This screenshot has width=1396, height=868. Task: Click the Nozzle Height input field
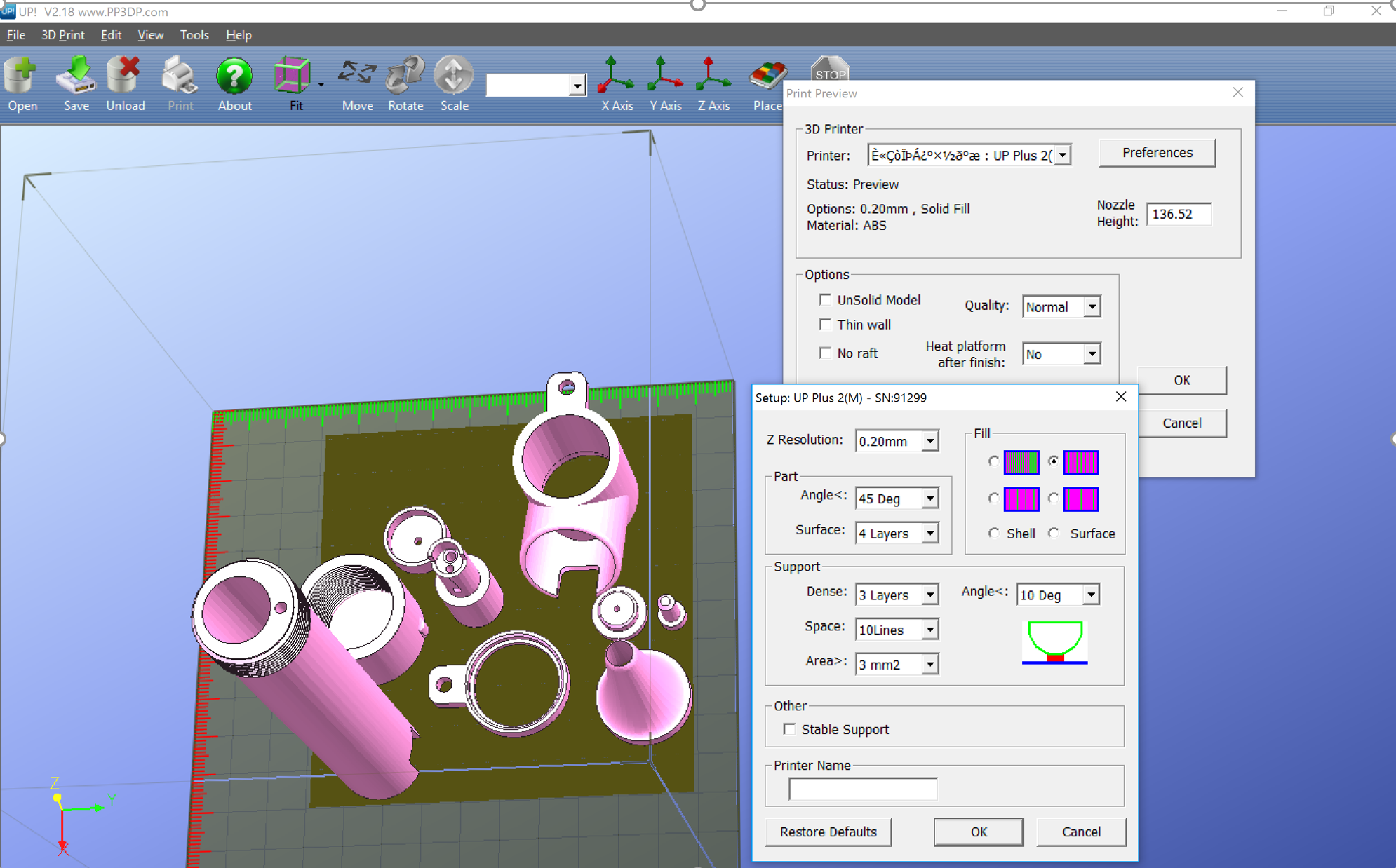coord(1179,214)
